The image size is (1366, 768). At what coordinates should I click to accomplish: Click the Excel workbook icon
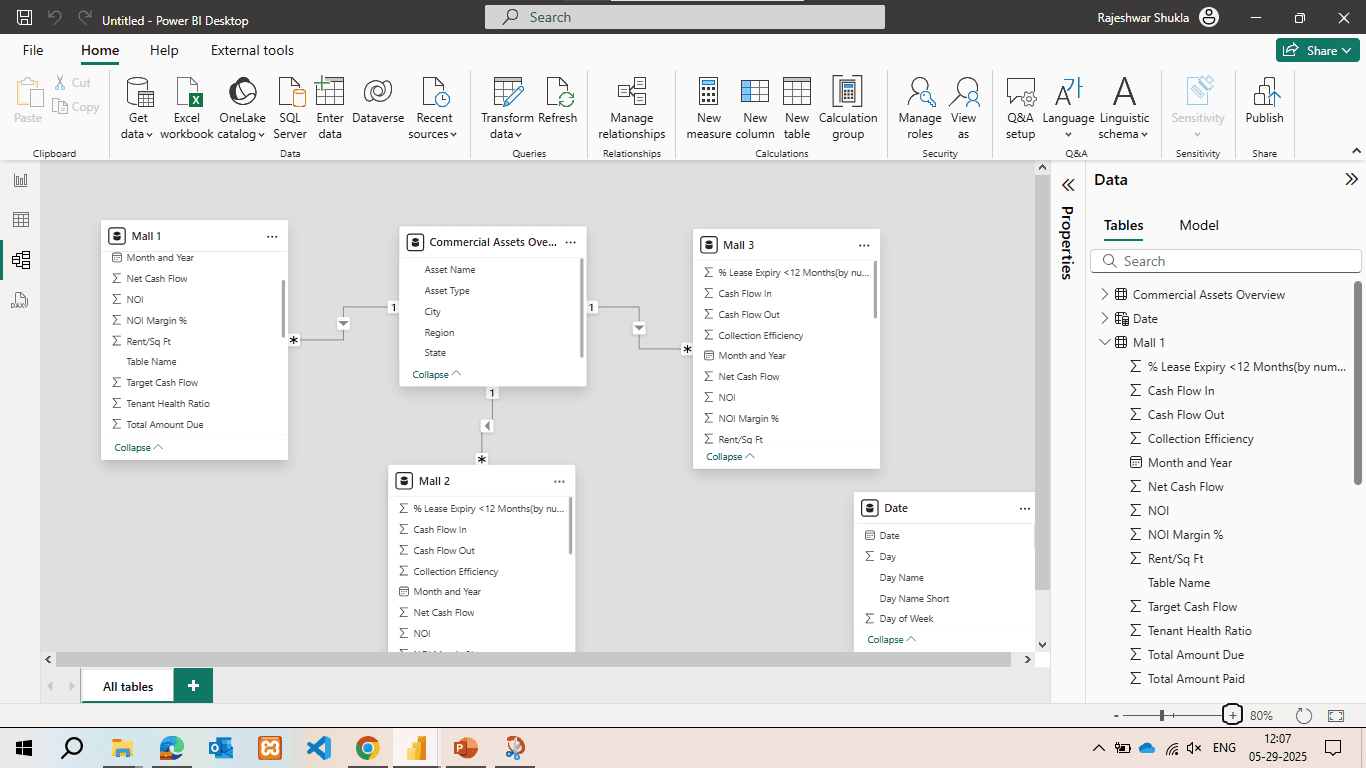click(x=187, y=93)
